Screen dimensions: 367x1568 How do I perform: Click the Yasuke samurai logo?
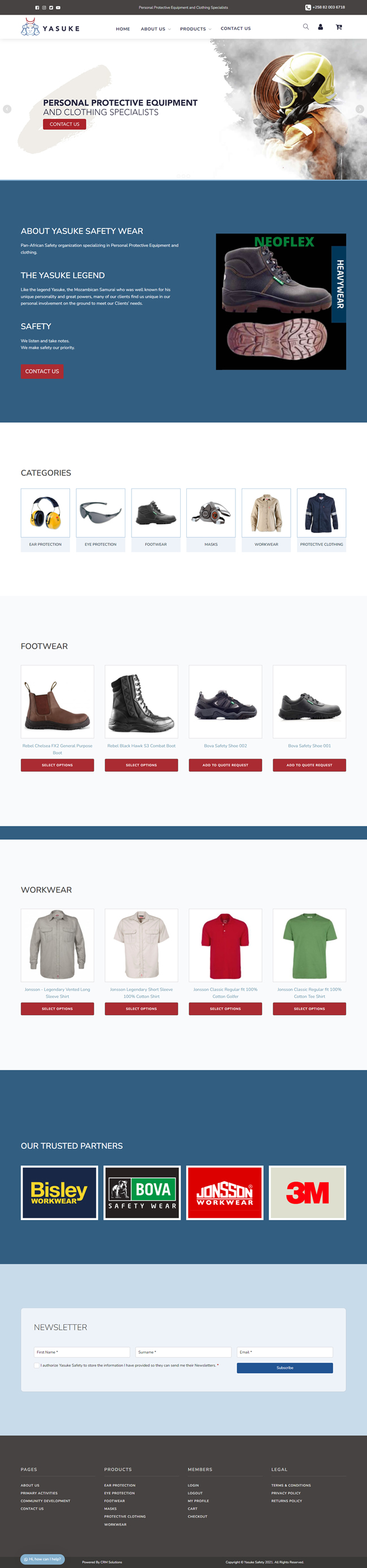50,28
